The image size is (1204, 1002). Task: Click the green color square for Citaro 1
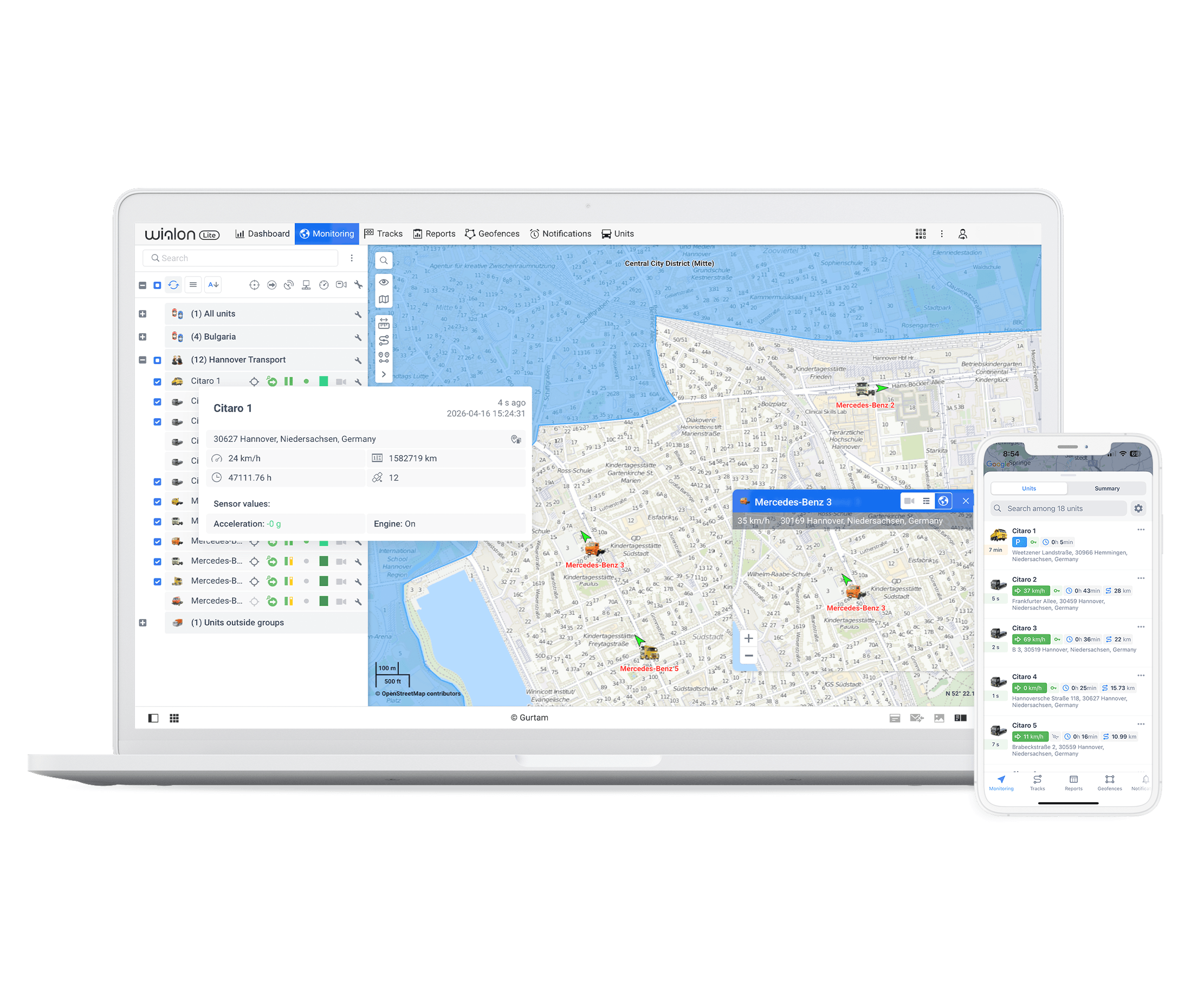point(323,382)
